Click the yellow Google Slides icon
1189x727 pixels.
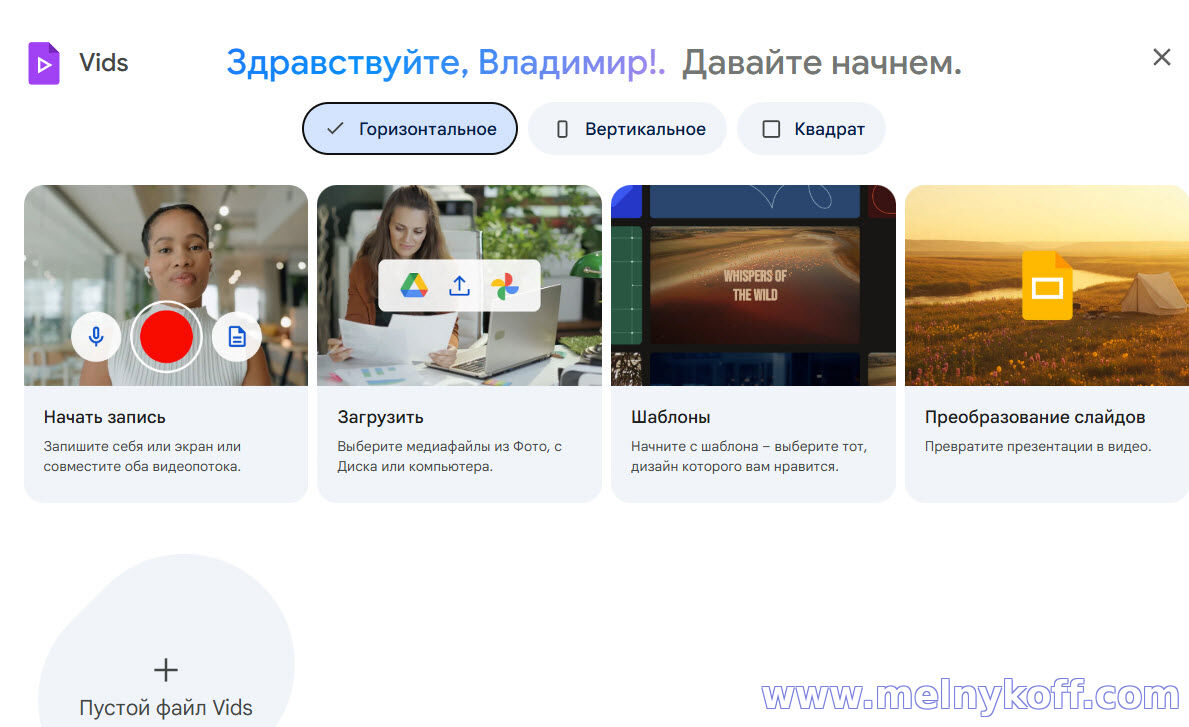[1046, 286]
